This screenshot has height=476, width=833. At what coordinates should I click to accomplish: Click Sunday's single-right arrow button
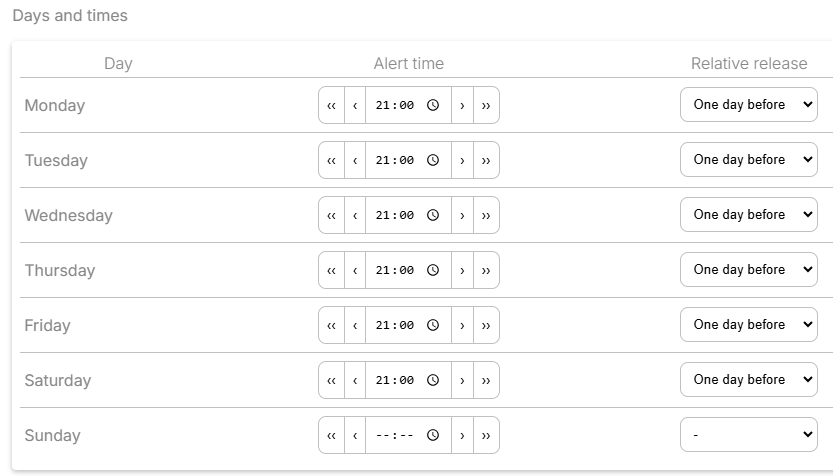click(x=462, y=435)
